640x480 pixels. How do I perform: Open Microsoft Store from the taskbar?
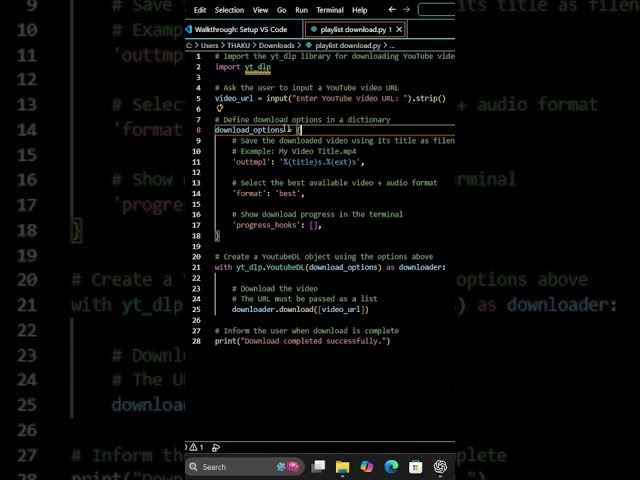416,467
